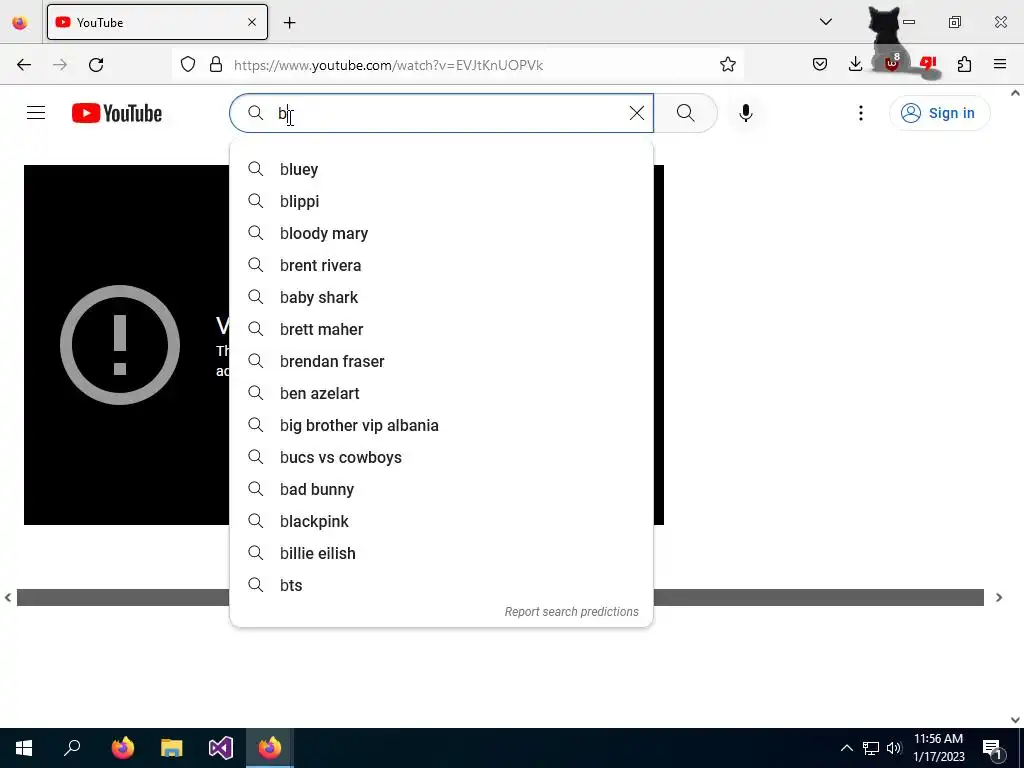Click the video error exclamation icon

pos(120,345)
